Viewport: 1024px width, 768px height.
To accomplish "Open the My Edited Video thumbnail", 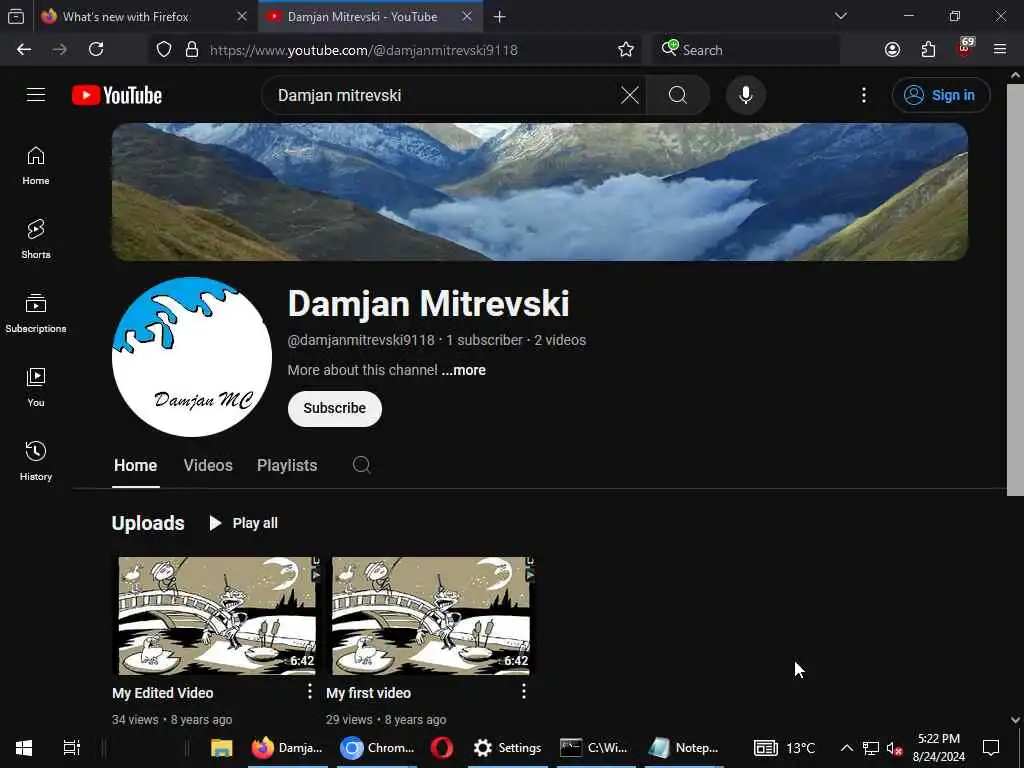I will click(x=217, y=615).
